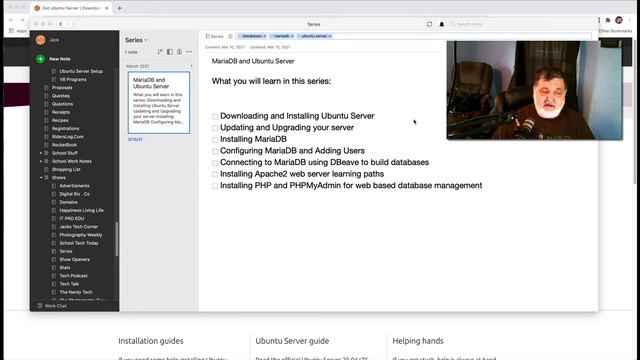This screenshot has height=360, width=640.
Task: Open the Digital Biz . Co notebook
Action: [x=75, y=194]
